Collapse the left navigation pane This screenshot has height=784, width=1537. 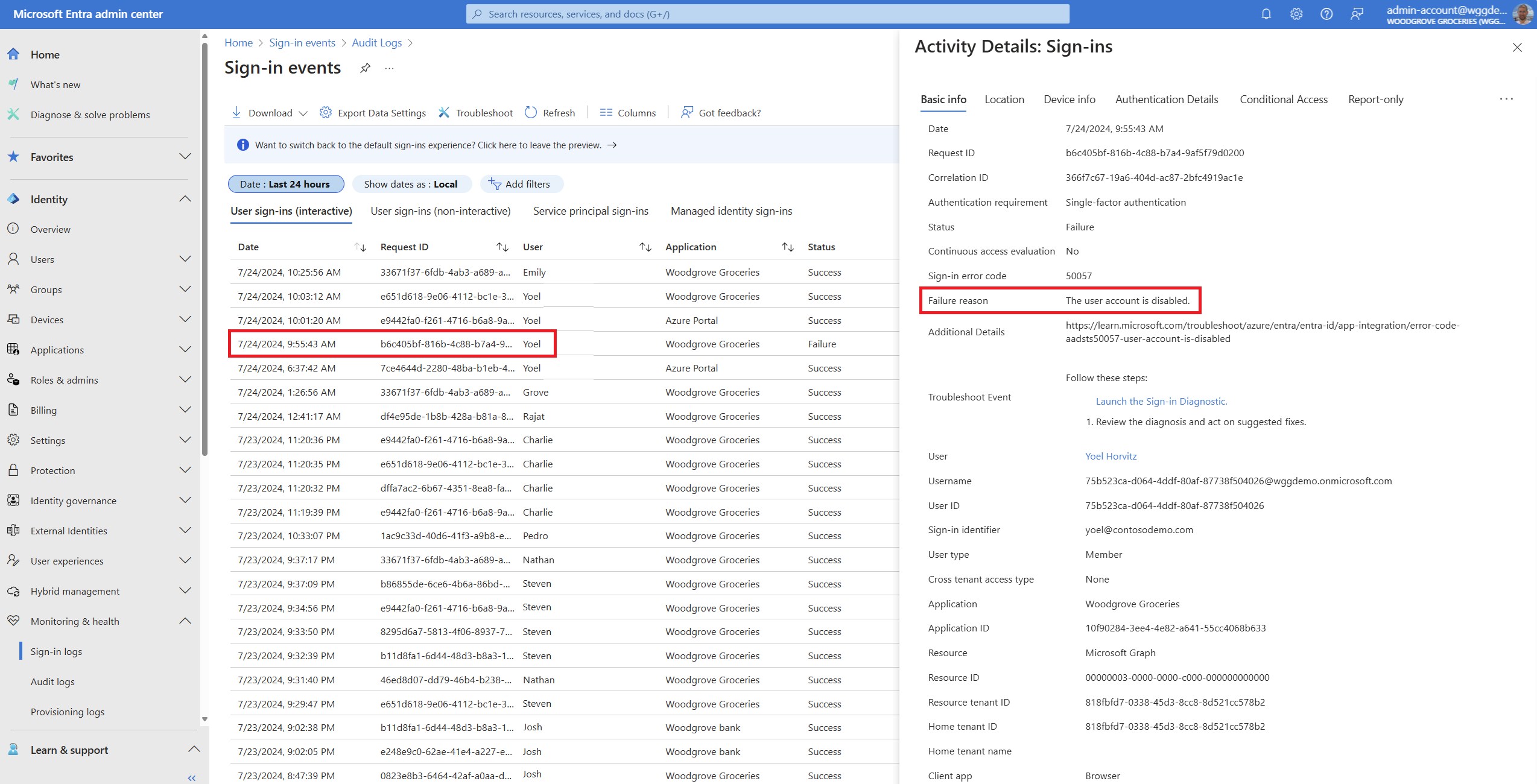tap(192, 777)
